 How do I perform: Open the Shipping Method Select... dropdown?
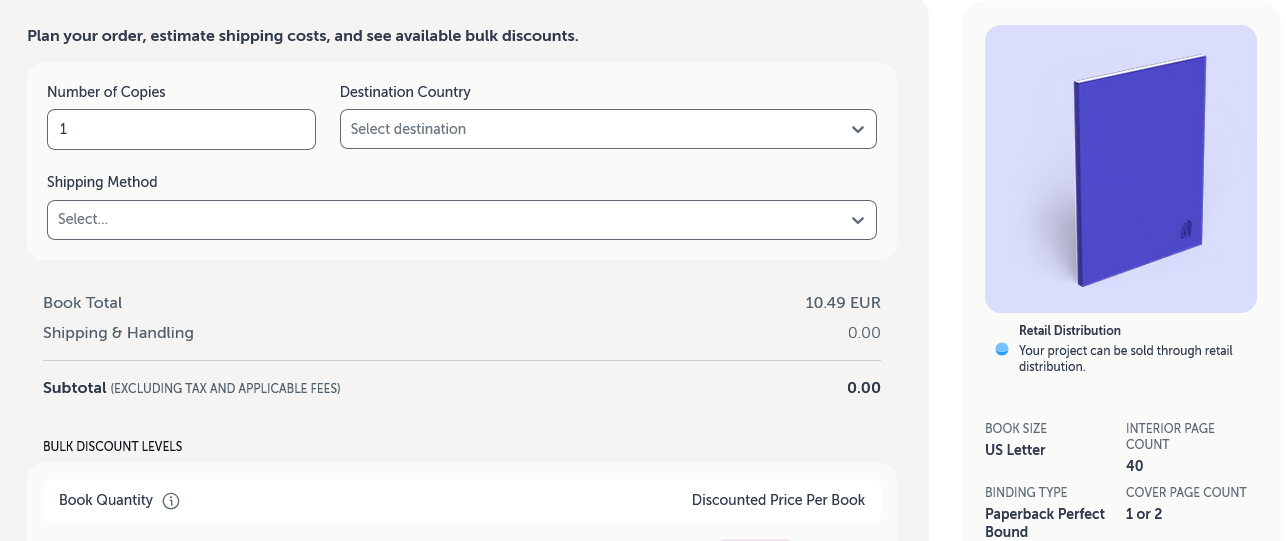coord(450,220)
